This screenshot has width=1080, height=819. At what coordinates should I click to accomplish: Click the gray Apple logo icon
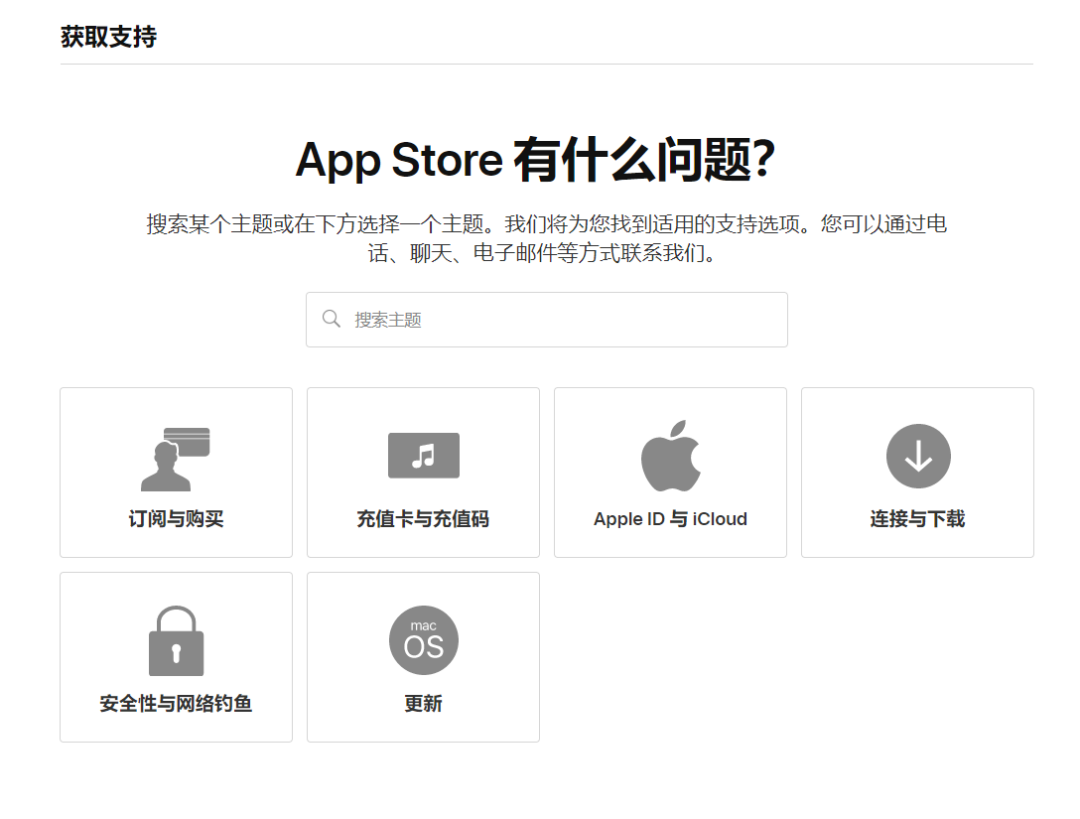(x=670, y=455)
